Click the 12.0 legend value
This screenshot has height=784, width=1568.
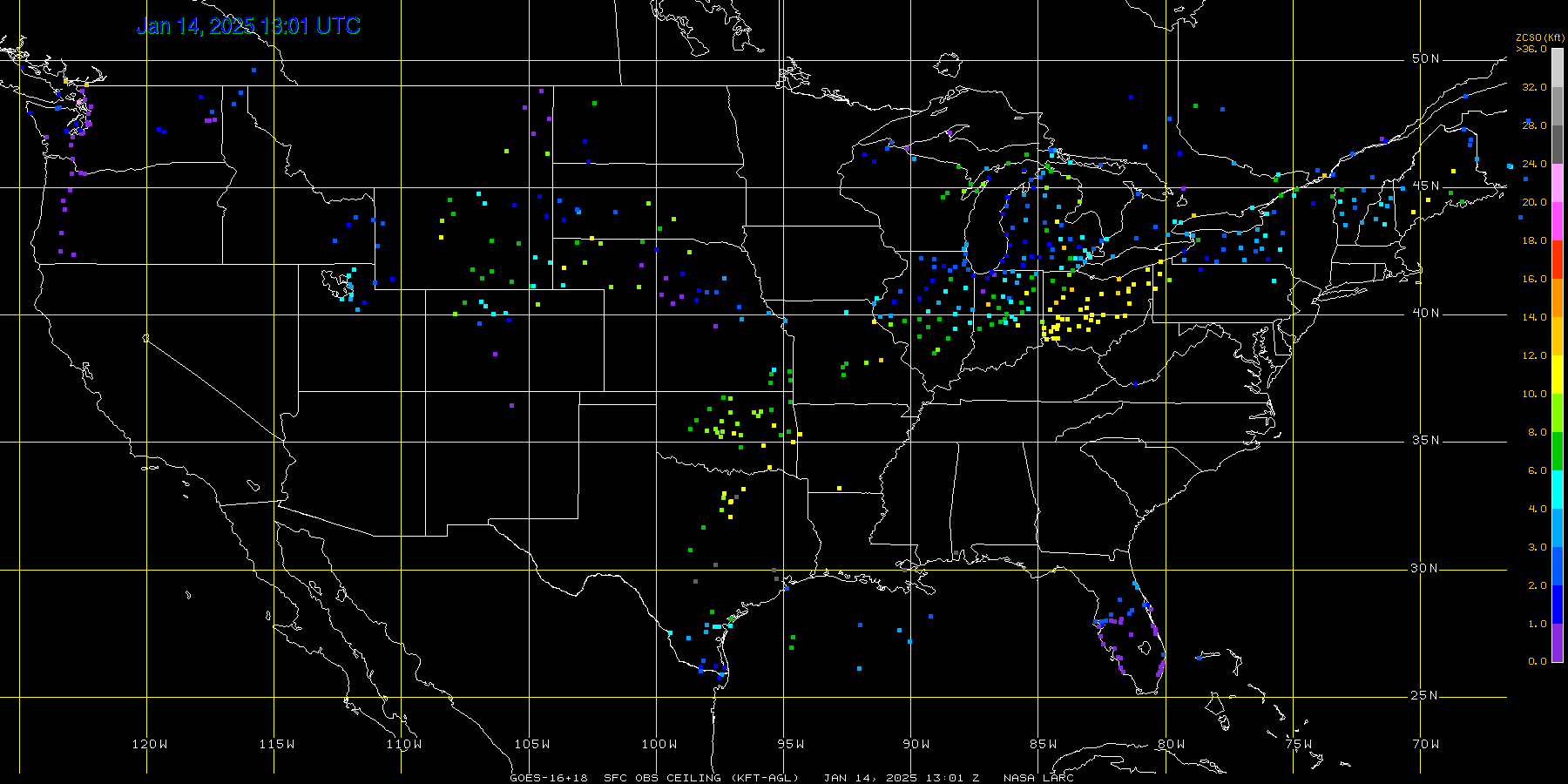[1535, 355]
